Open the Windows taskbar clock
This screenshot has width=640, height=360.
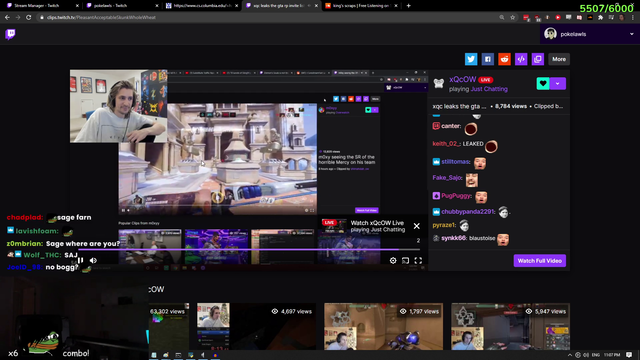tap(611, 355)
